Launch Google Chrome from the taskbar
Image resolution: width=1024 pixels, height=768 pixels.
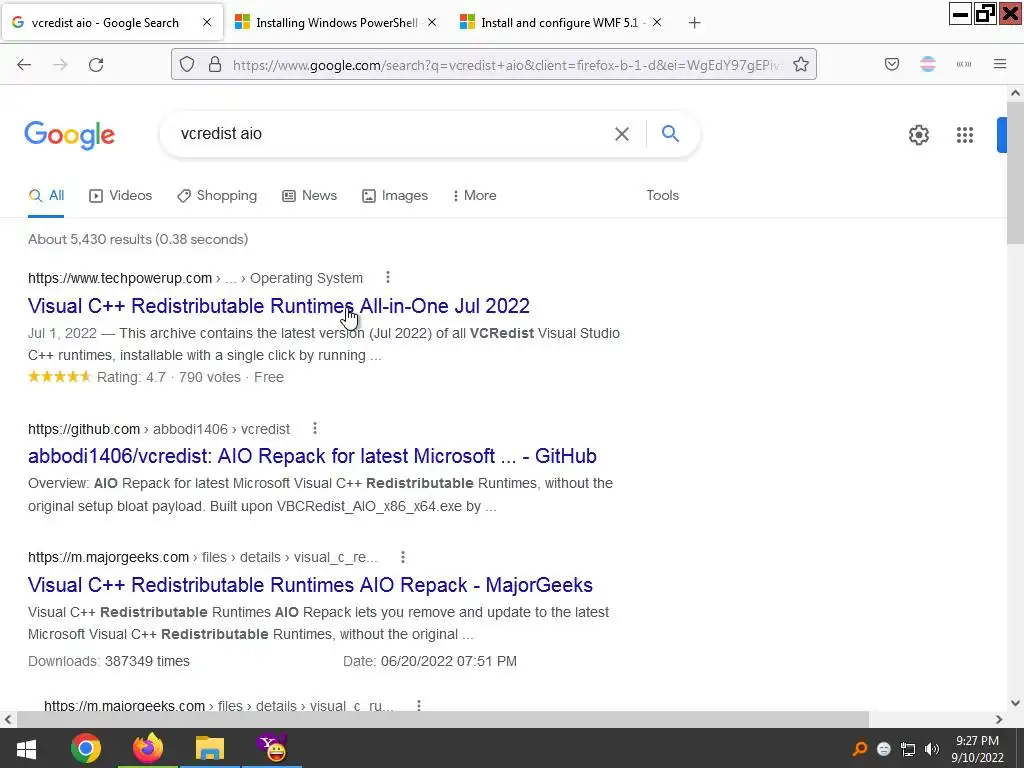point(86,748)
